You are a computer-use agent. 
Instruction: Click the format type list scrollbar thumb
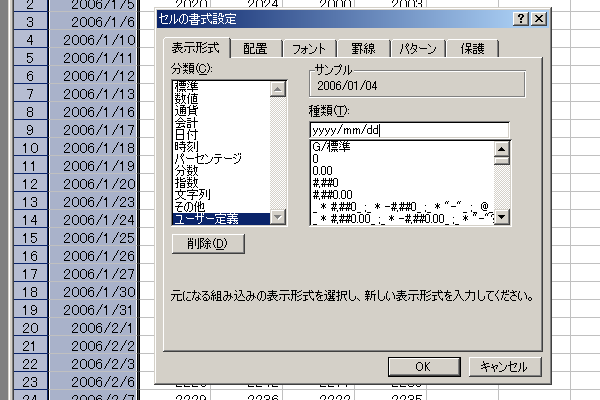pos(502,160)
